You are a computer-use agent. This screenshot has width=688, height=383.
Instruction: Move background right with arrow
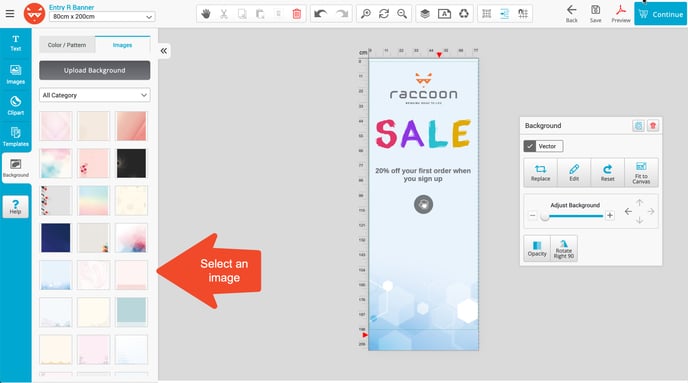(x=651, y=211)
